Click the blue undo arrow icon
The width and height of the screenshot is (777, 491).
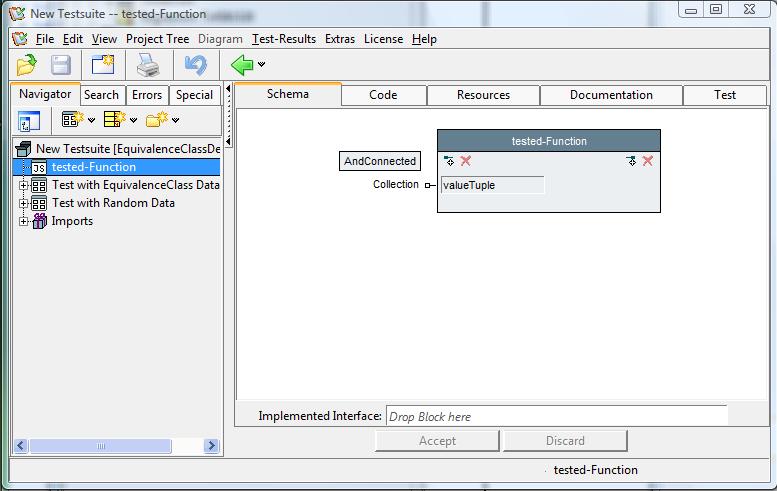point(195,65)
